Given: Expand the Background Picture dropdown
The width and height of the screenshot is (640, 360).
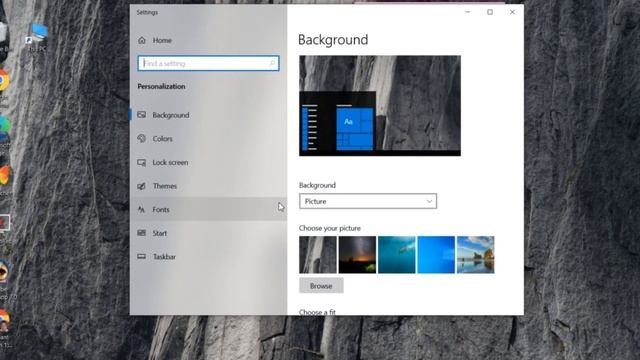Looking at the screenshot, I should tap(368, 201).
